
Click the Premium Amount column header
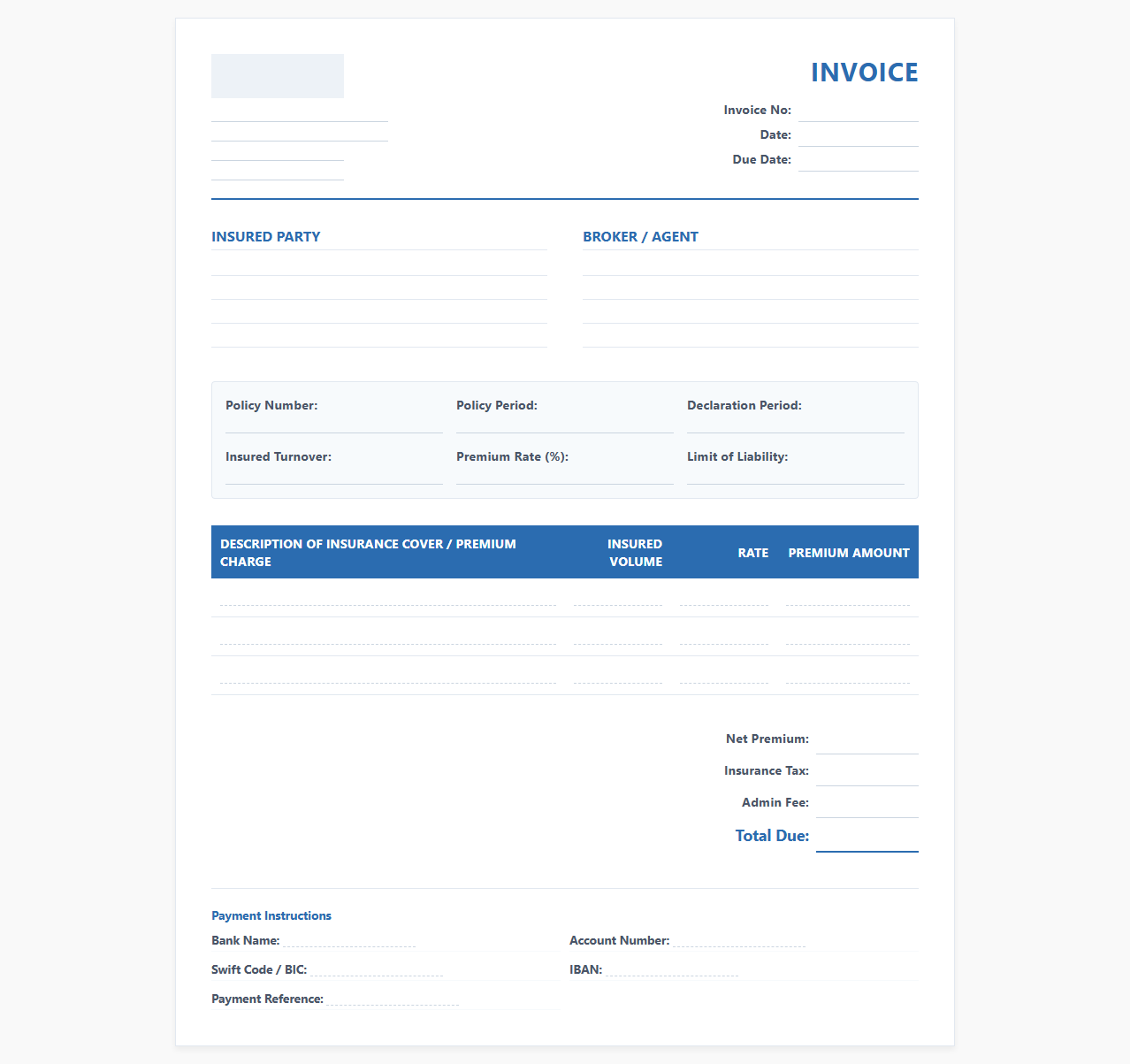pyautogui.click(x=848, y=553)
